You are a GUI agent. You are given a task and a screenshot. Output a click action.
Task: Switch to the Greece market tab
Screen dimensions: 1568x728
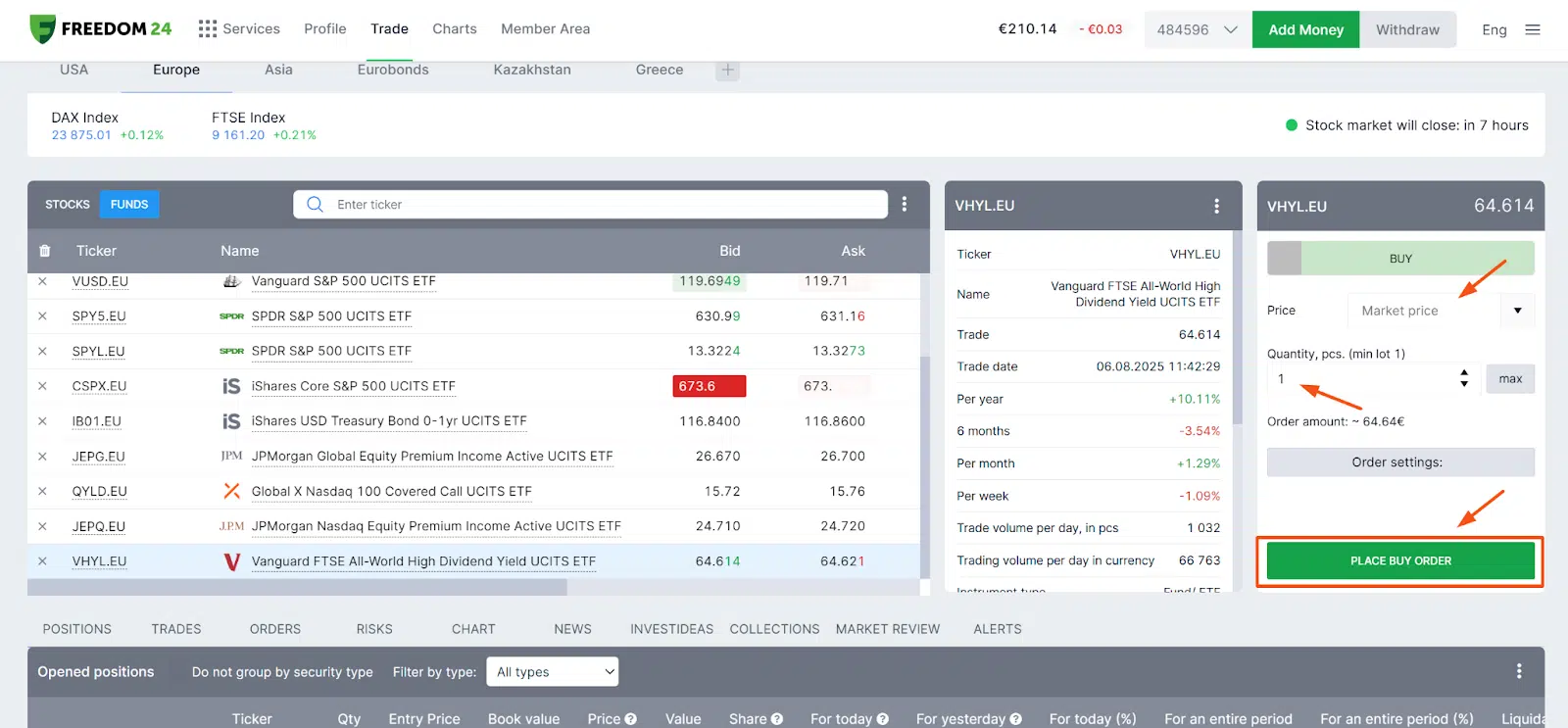click(660, 70)
